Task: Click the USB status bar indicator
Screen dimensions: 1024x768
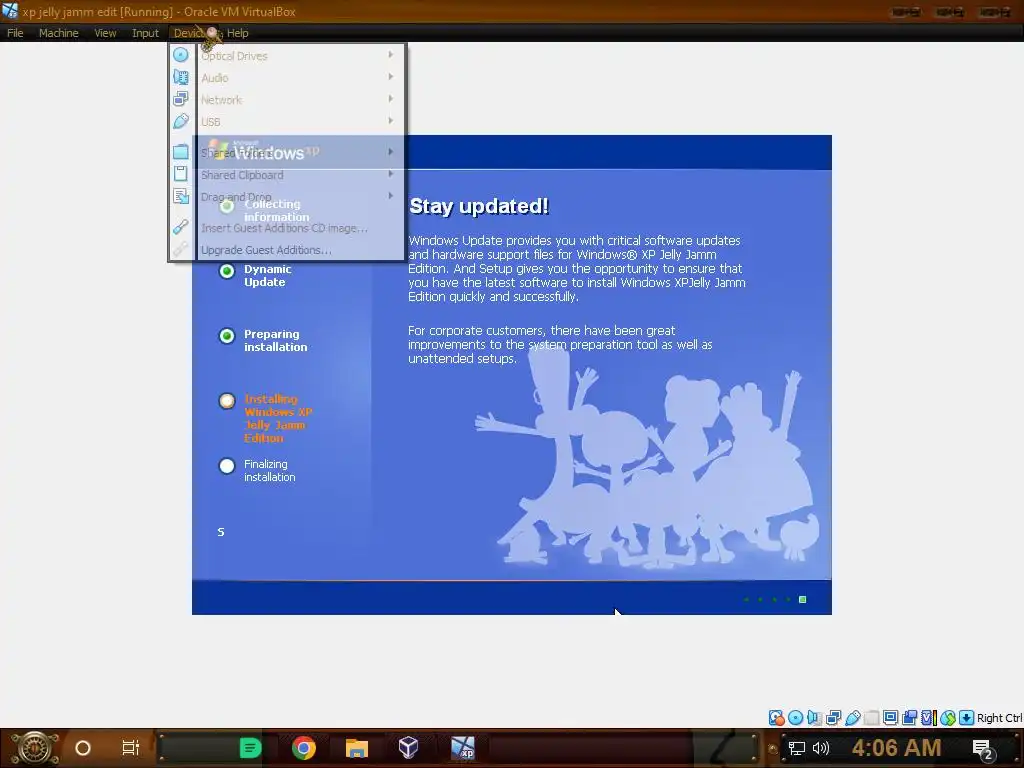Action: 852,718
